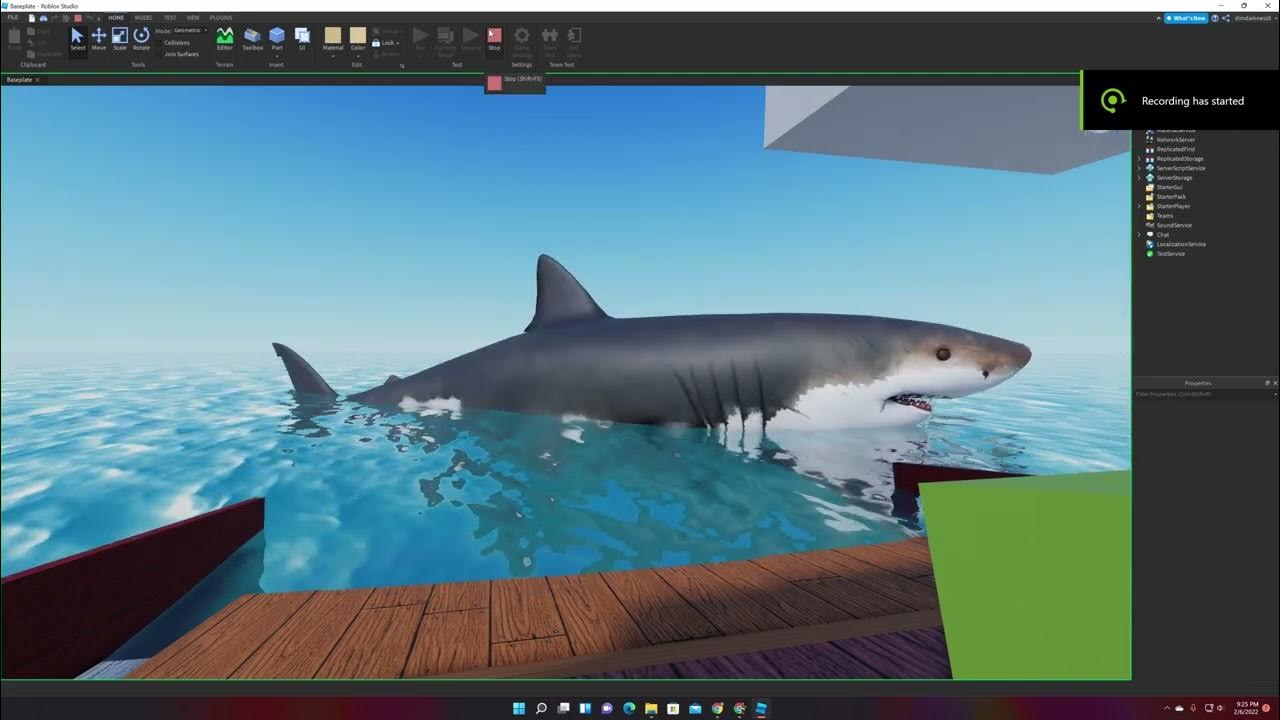Activate the Move tool
Screen dimensions: 1280x720
[x=99, y=39]
